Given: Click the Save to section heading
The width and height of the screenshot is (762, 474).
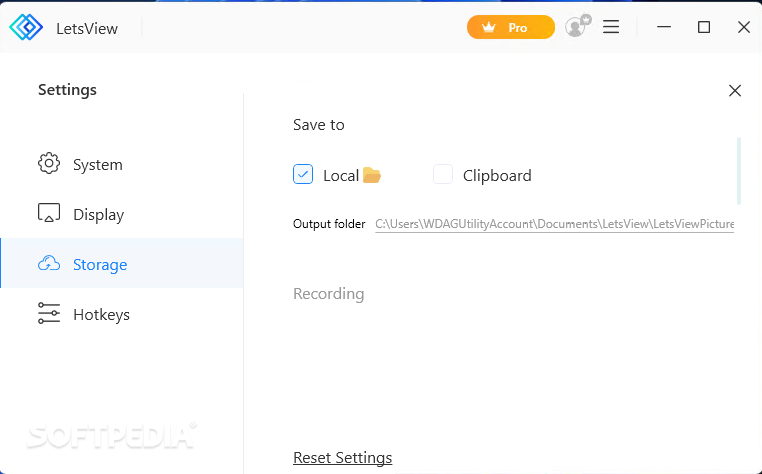Looking at the screenshot, I should [x=319, y=125].
